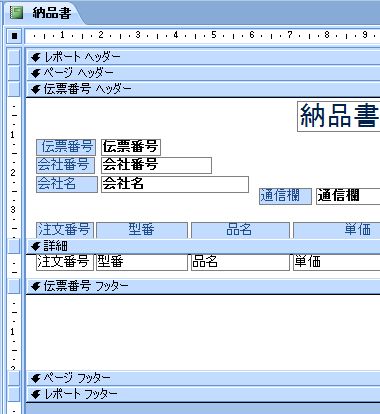Viewport: 380px width, 414px height.
Task: Select the 伝票番号 フッター section bar
Action: tap(203, 286)
